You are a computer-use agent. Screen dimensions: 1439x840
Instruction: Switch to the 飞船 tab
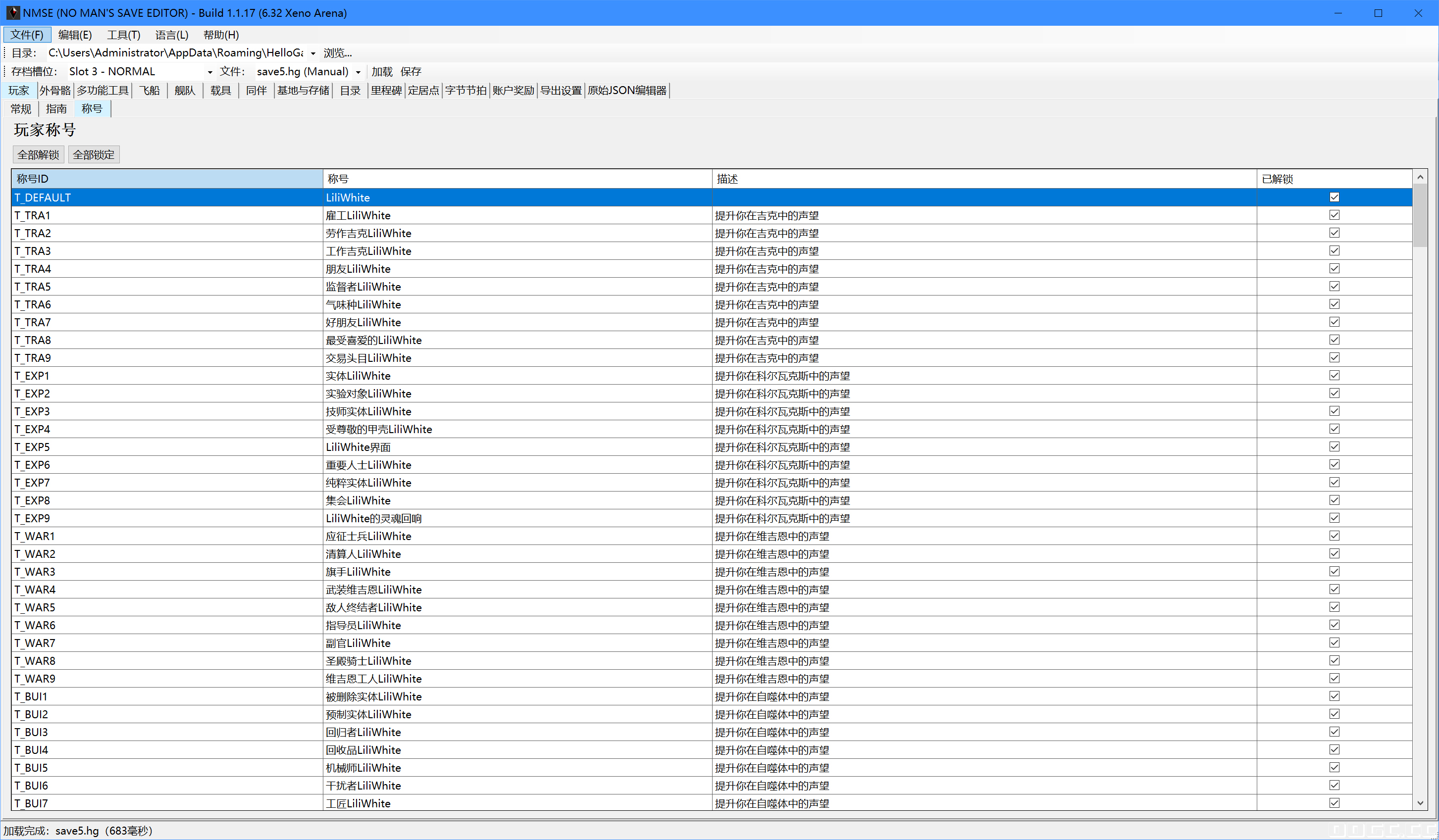click(x=150, y=90)
